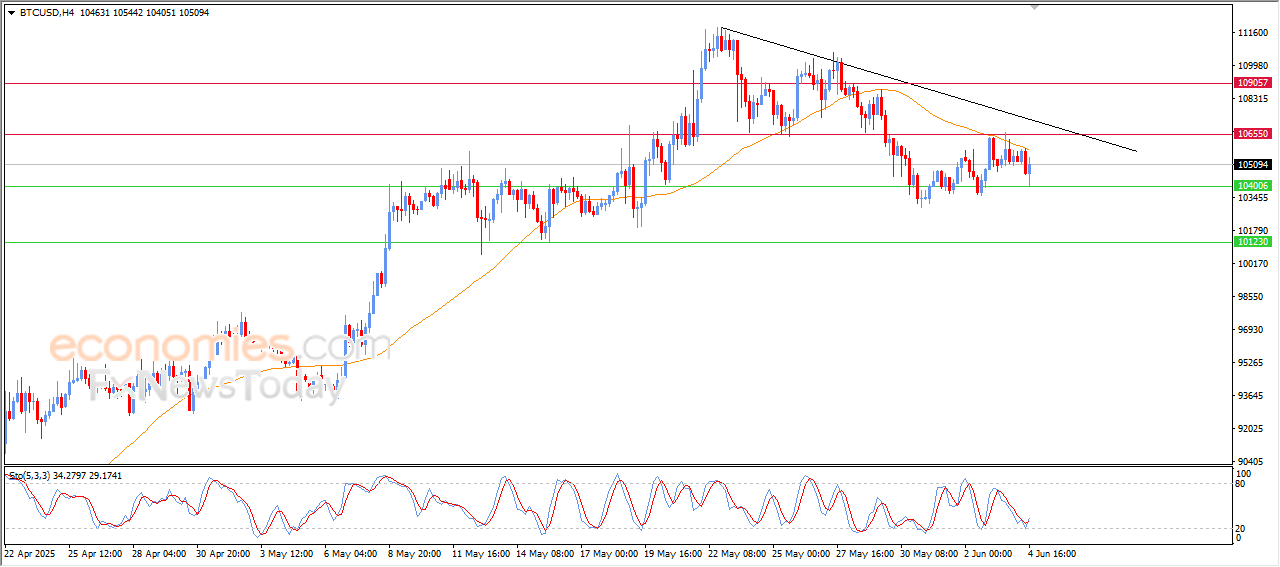Click the 27 May 16:00 time label
Screen dimensions: 1280x567
pyautogui.click(x=865, y=552)
